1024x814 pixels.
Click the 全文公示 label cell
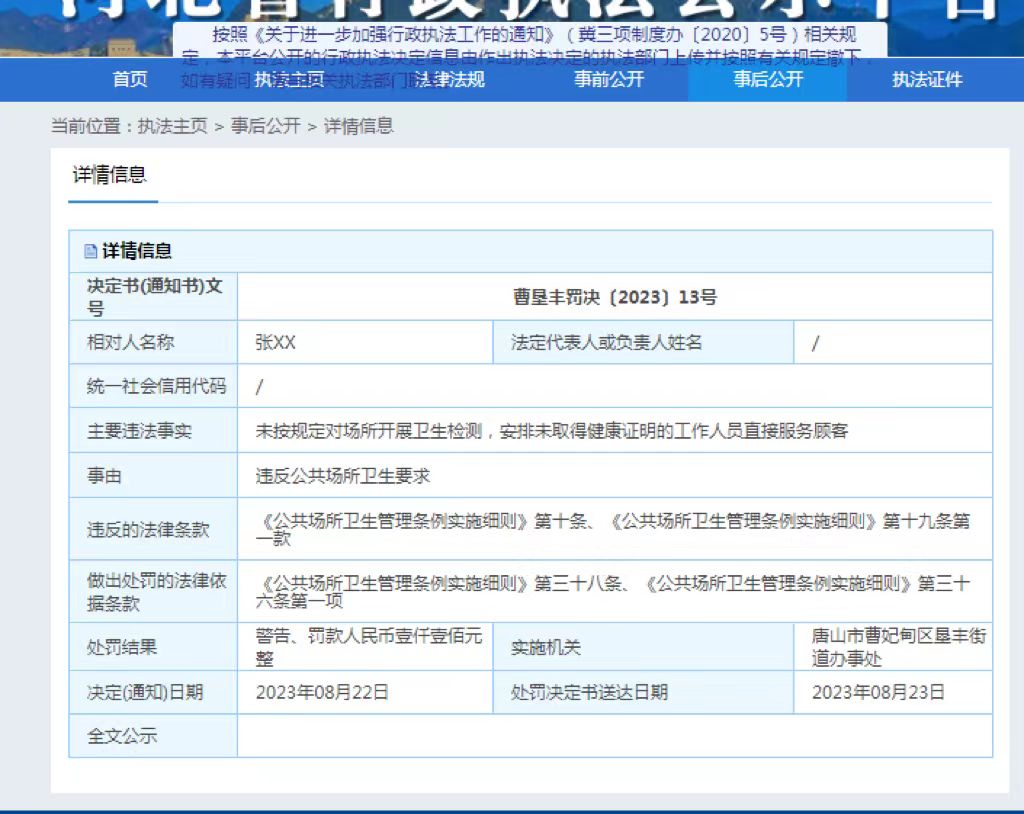pyautogui.click(x=153, y=736)
